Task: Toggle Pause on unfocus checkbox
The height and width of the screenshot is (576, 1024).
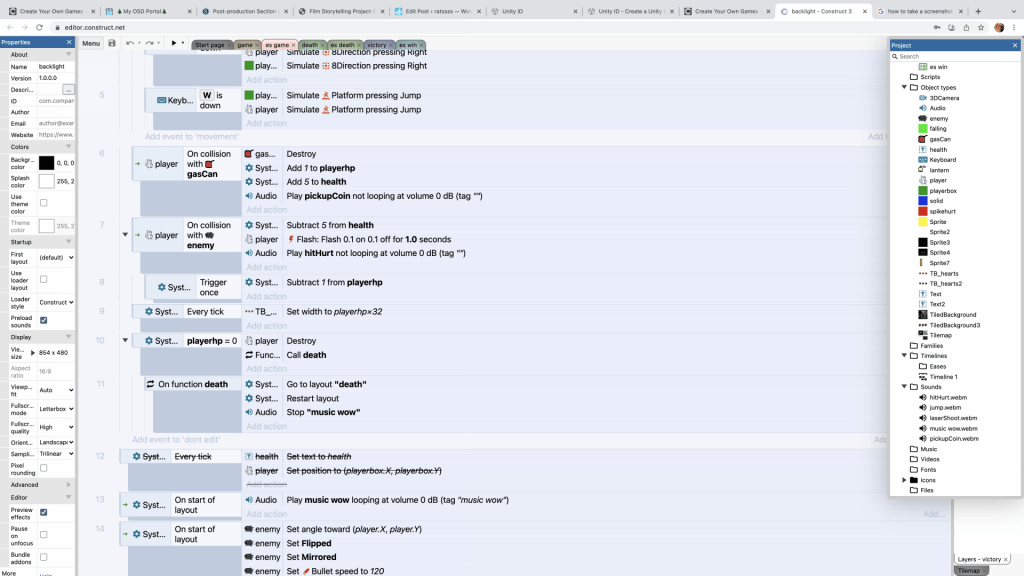Action: coord(44,535)
